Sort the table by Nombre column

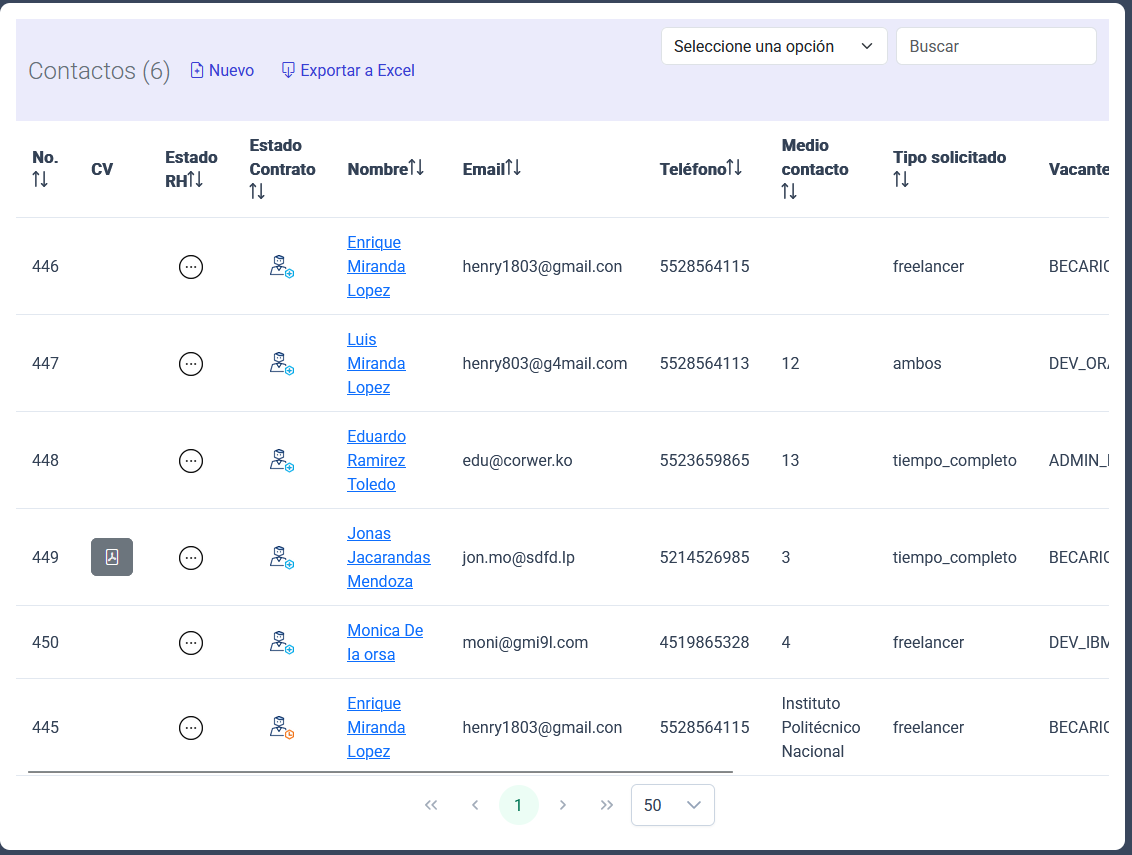[416, 169]
